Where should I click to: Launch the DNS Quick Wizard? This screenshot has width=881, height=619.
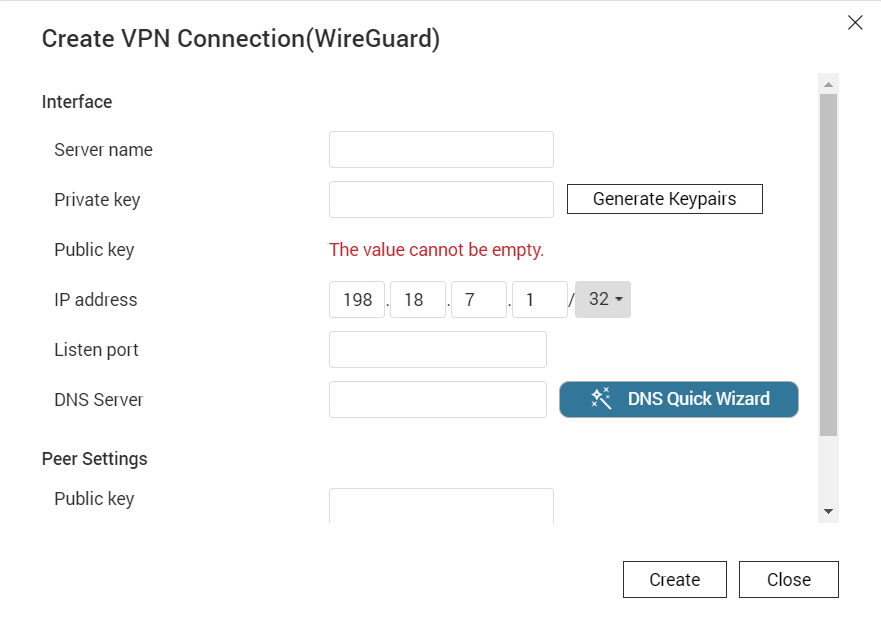click(679, 399)
